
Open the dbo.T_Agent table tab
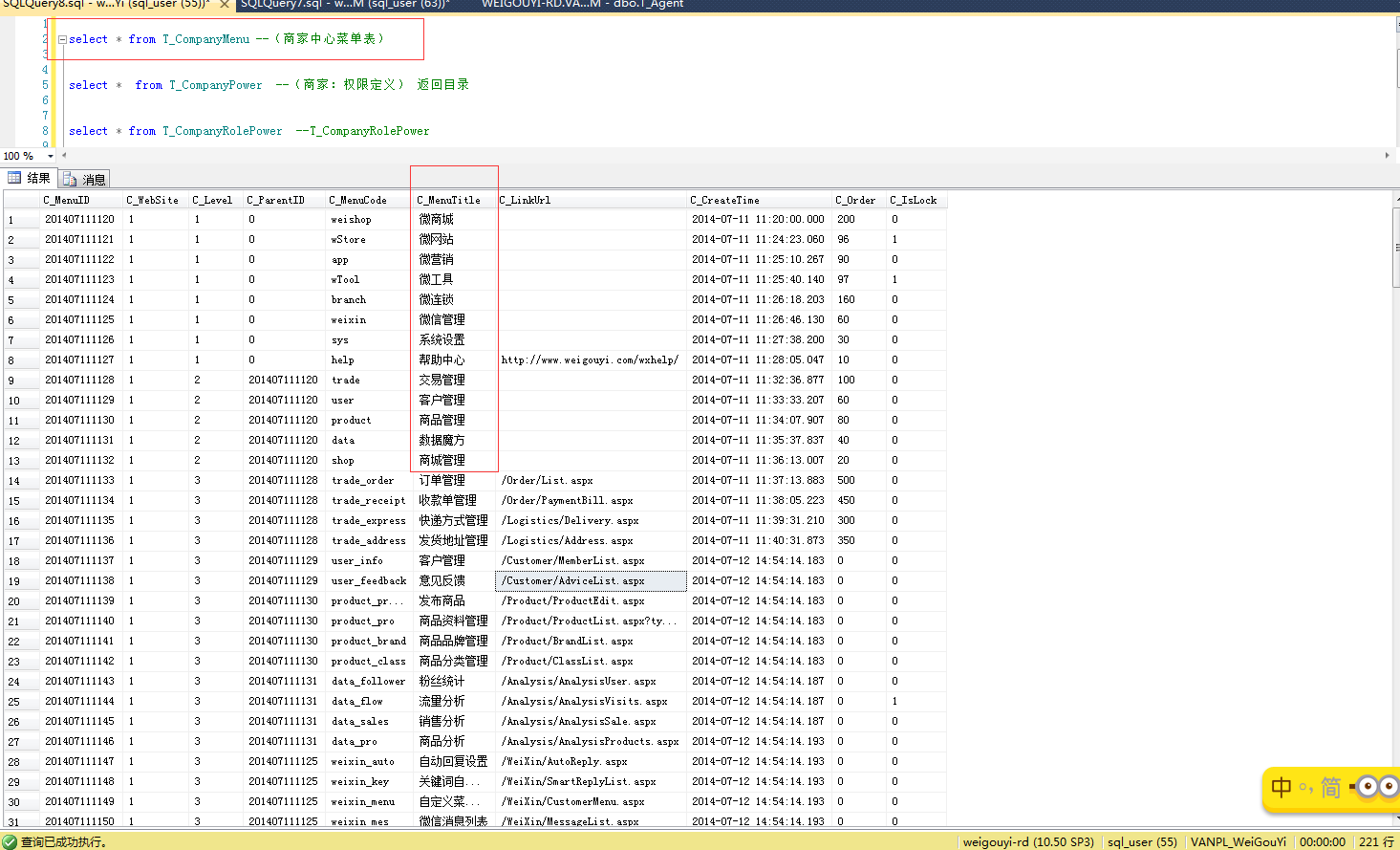pos(582,5)
